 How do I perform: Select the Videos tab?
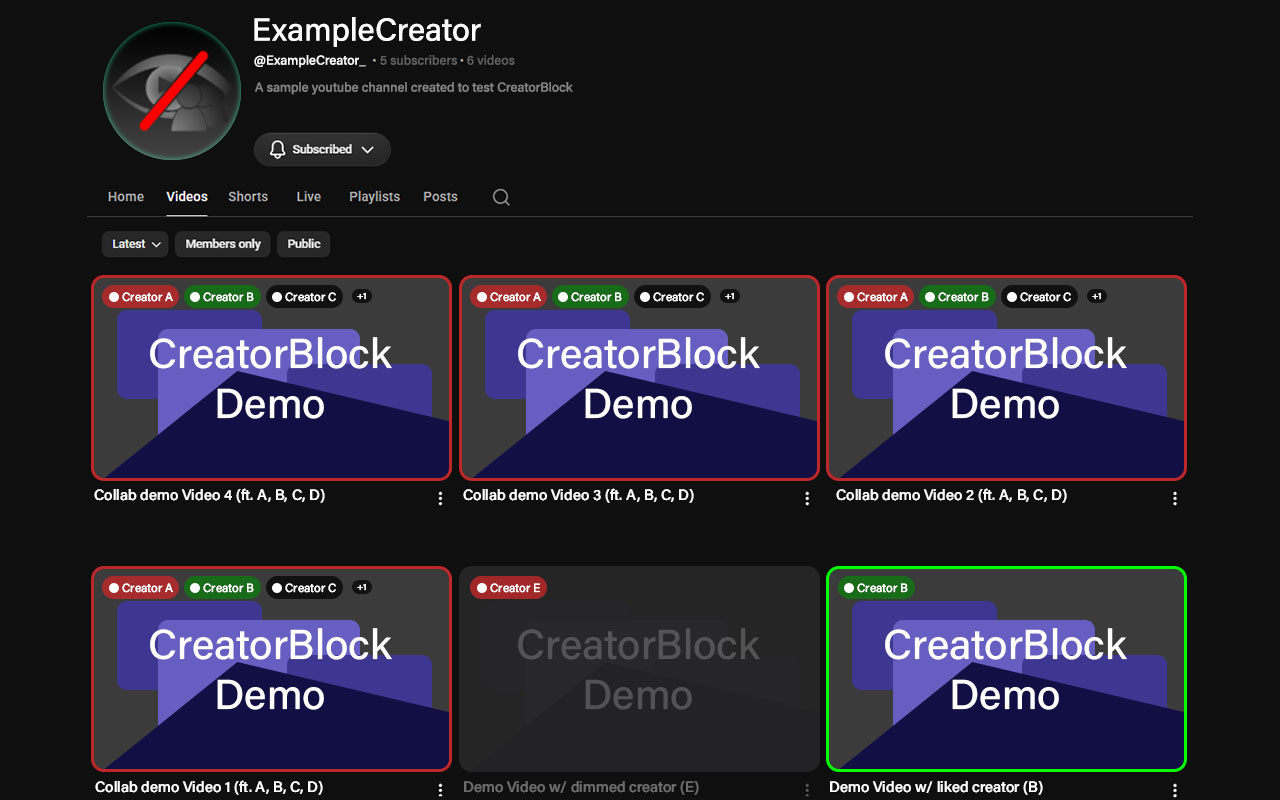click(187, 197)
